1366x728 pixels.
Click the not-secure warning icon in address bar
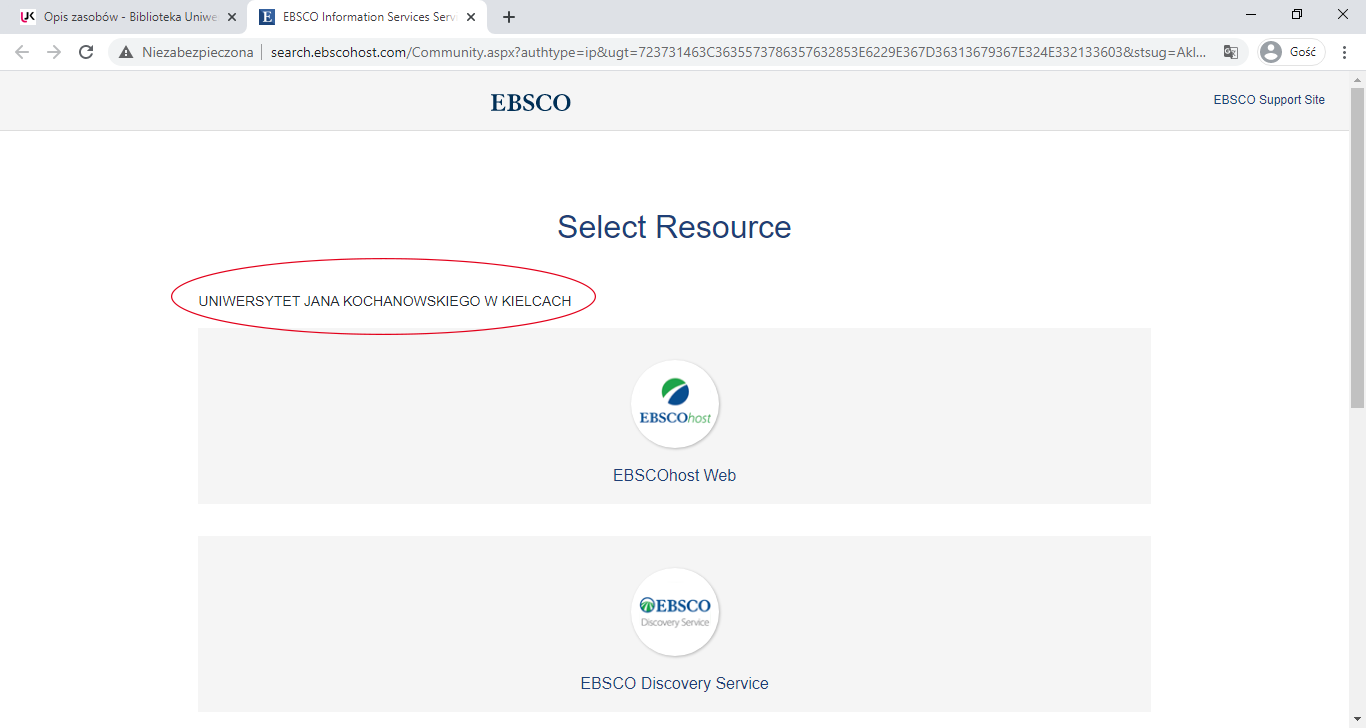126,52
